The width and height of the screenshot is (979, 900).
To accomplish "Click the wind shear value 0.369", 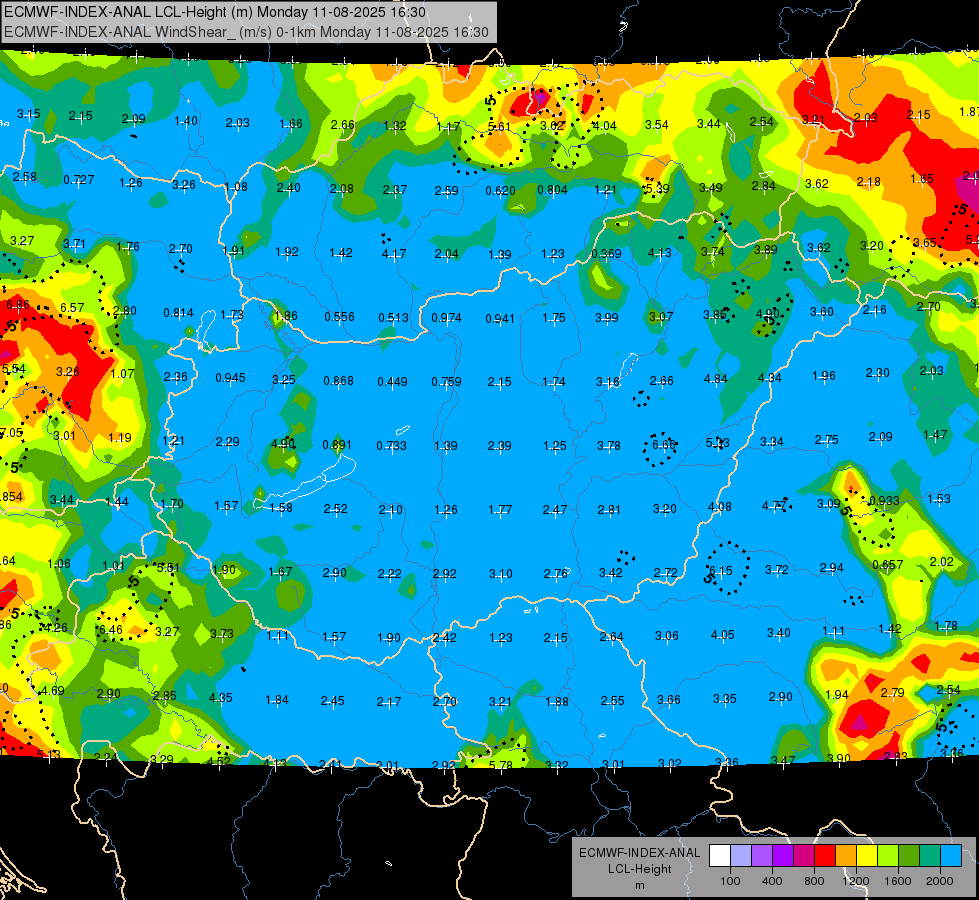I will (x=606, y=254).
